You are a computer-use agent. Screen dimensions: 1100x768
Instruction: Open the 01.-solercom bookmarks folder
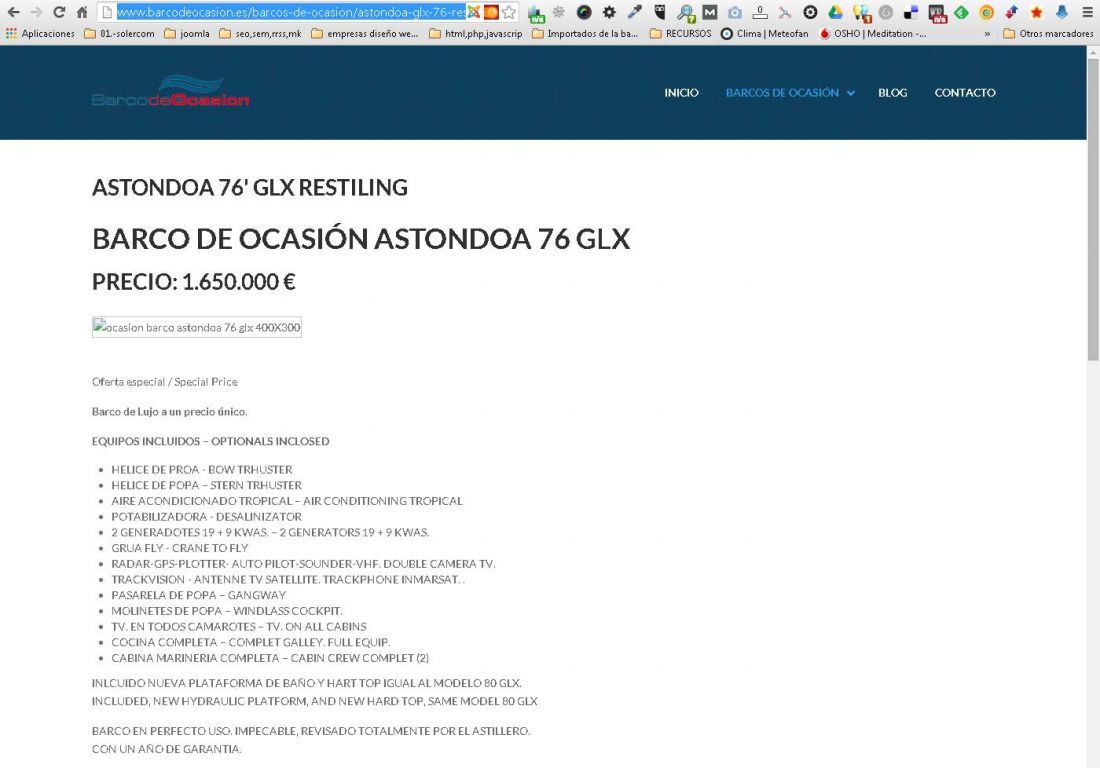click(119, 33)
